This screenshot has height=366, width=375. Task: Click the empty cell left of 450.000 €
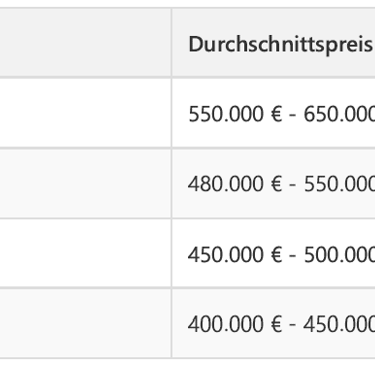(86, 253)
